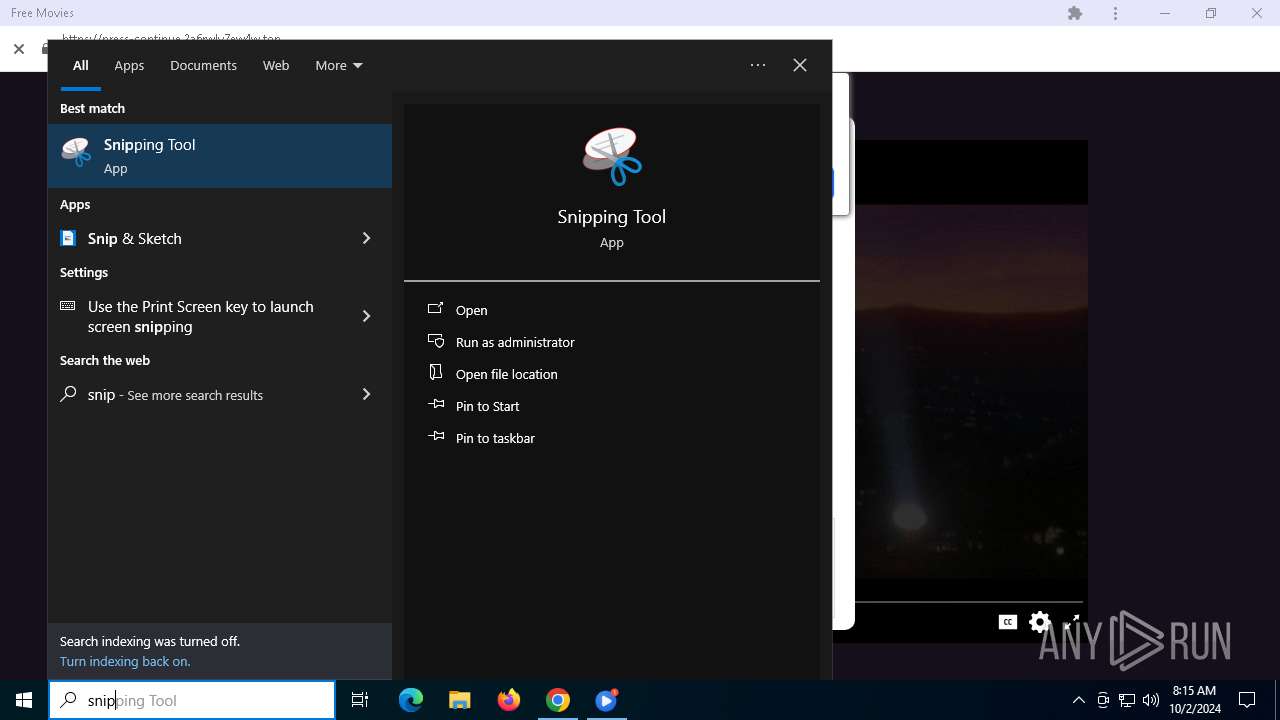Open the More filter dropdown
The image size is (1280, 720).
pyautogui.click(x=339, y=65)
